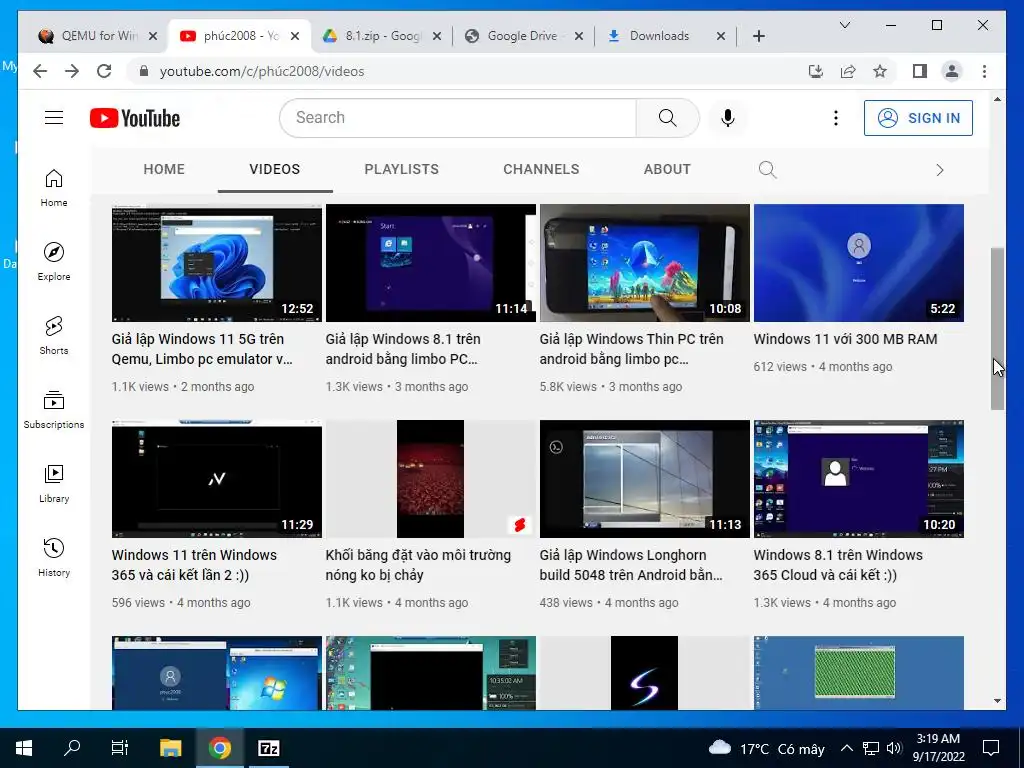Switch to the HOME channel tab
The width and height of the screenshot is (1024, 768).
164,169
